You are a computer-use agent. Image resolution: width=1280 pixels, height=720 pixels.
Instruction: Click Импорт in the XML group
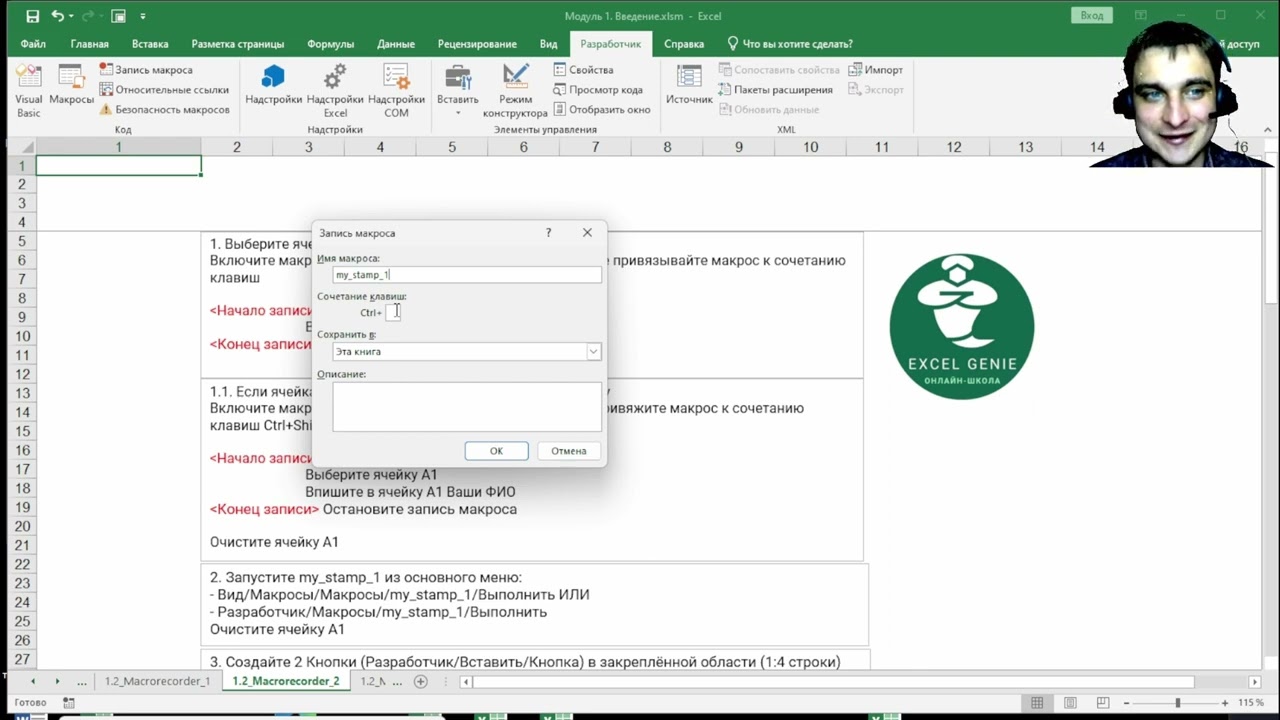point(876,70)
